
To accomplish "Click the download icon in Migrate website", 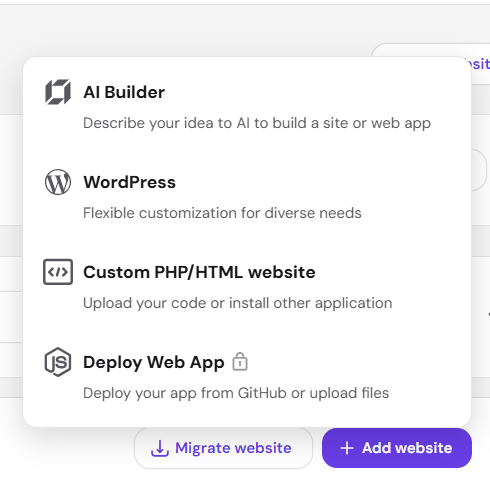I will (160, 448).
